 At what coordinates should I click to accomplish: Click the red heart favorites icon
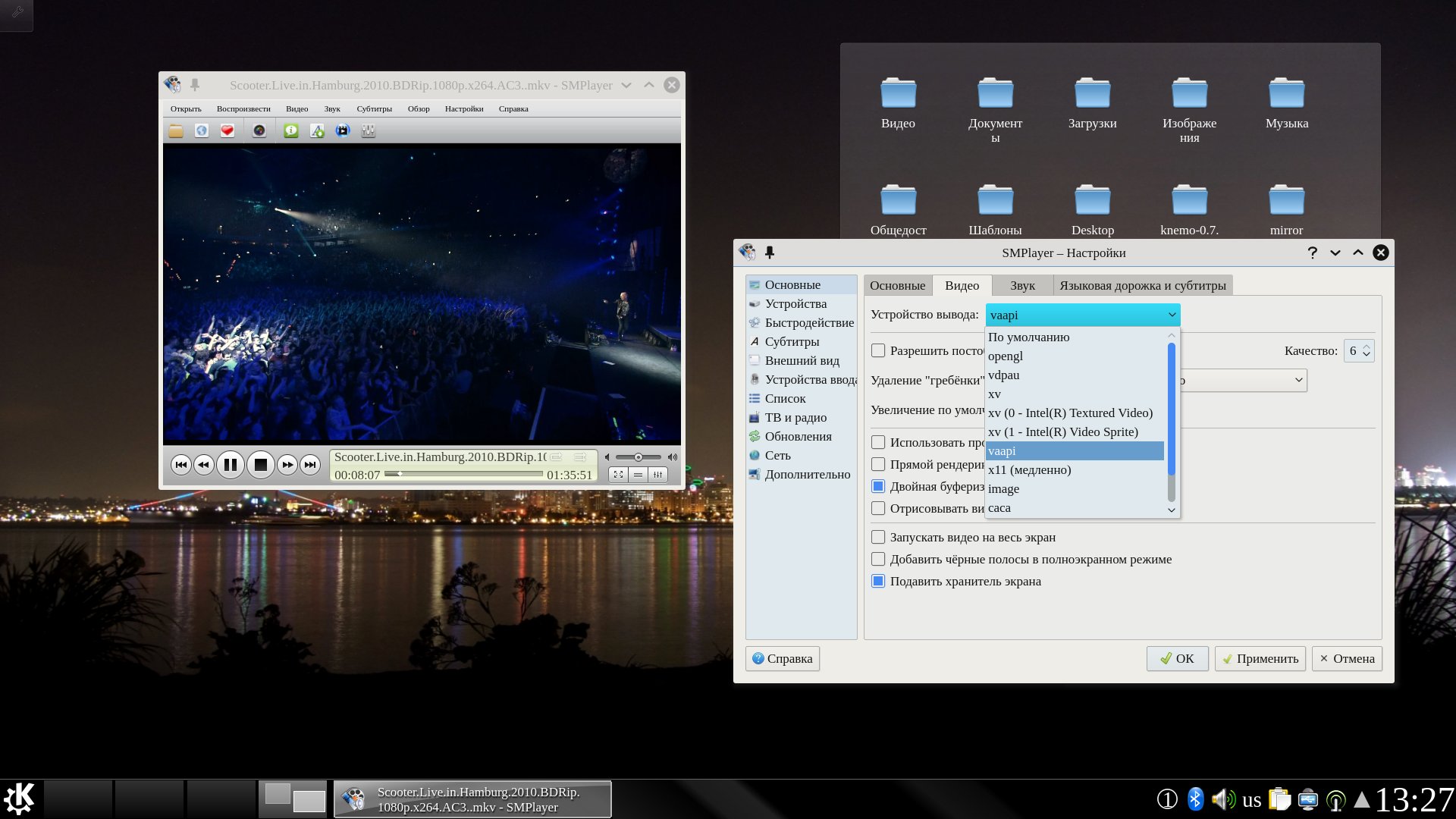tap(227, 131)
